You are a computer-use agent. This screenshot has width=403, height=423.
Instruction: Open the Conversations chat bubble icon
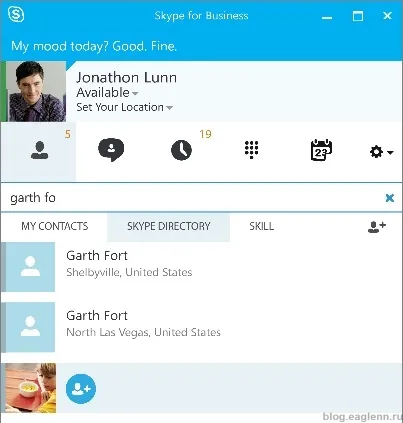pyautogui.click(x=111, y=150)
